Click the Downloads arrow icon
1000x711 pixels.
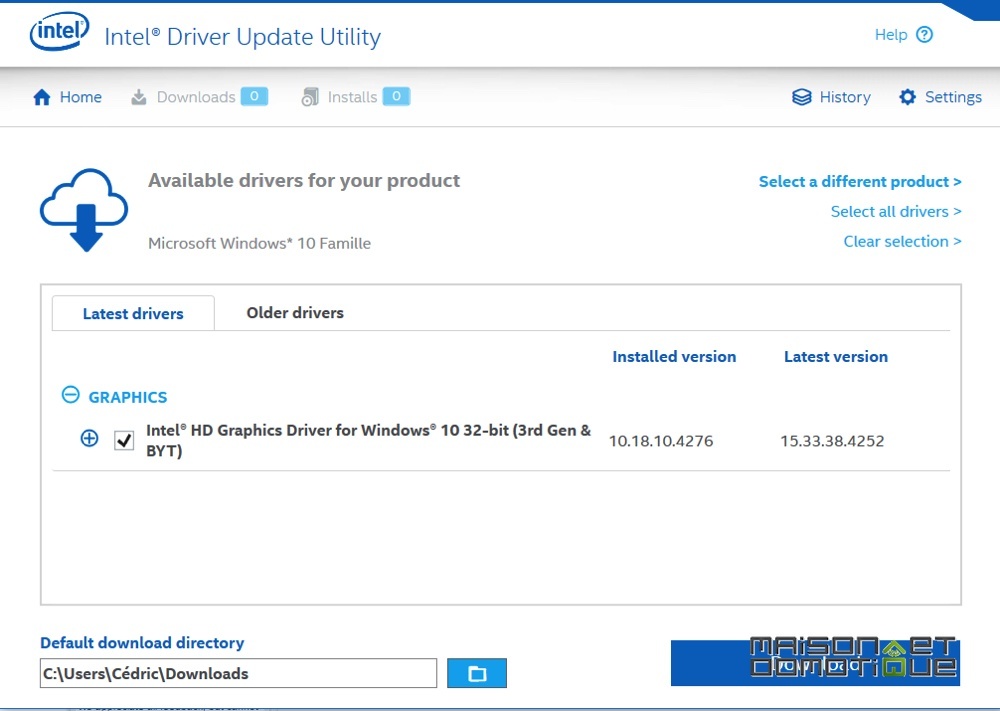point(138,97)
